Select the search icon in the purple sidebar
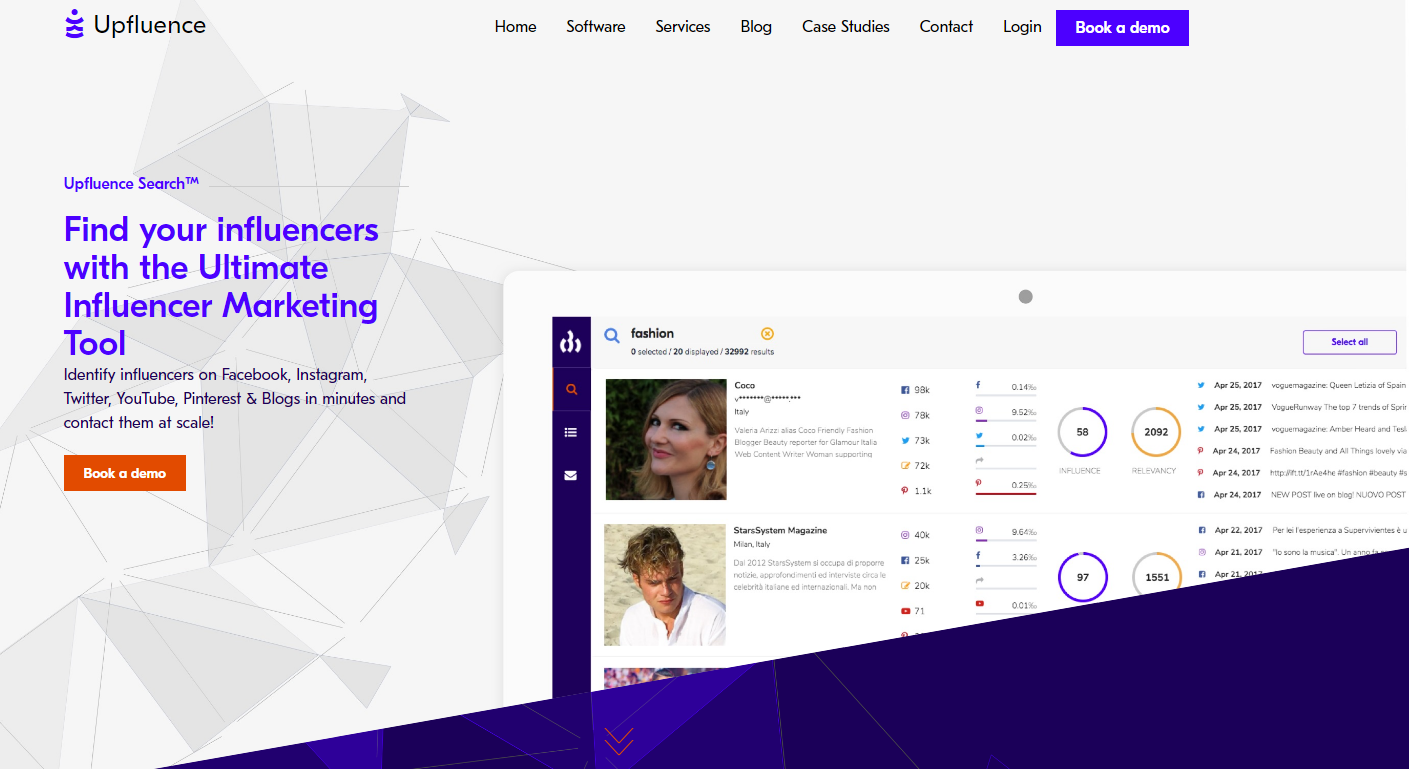This screenshot has width=1409, height=769. click(x=571, y=389)
